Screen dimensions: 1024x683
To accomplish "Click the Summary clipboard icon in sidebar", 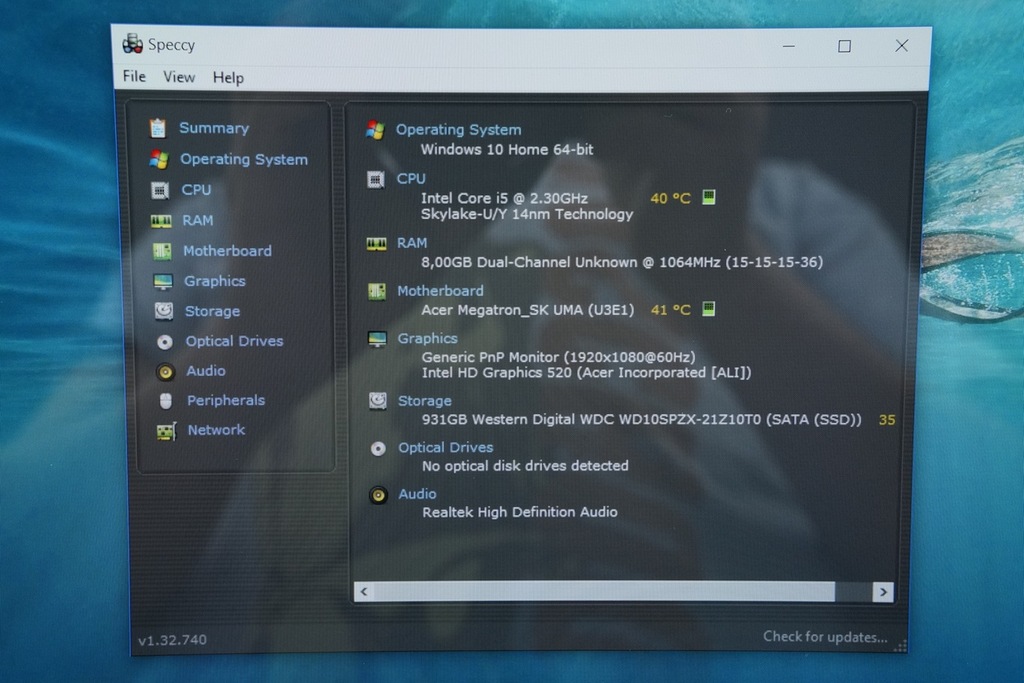I will coord(157,128).
